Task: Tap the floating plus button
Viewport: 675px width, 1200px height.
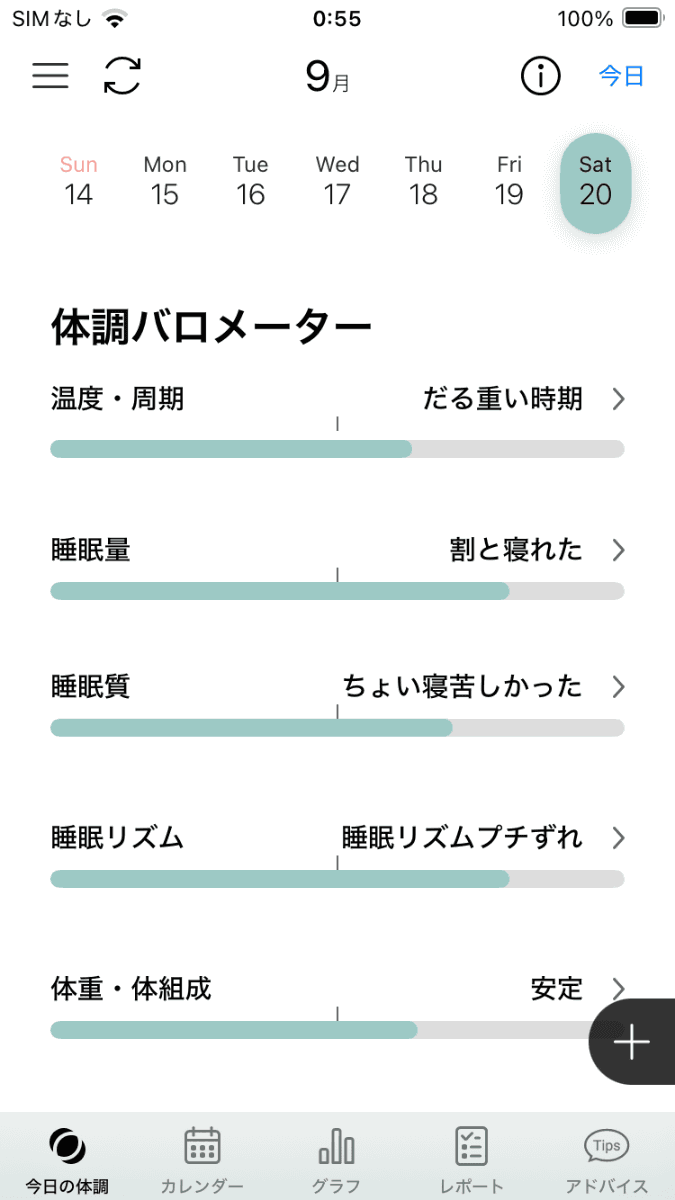Action: coord(631,1042)
